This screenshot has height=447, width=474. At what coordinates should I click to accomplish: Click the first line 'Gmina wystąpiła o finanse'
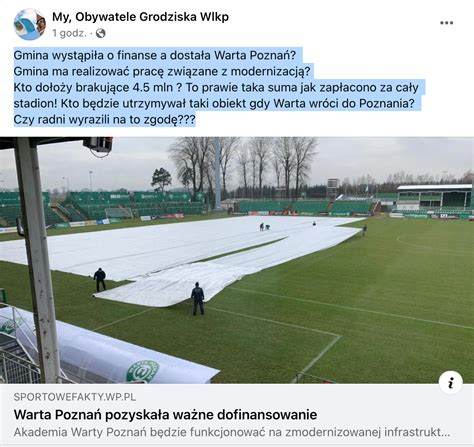[x=155, y=55]
